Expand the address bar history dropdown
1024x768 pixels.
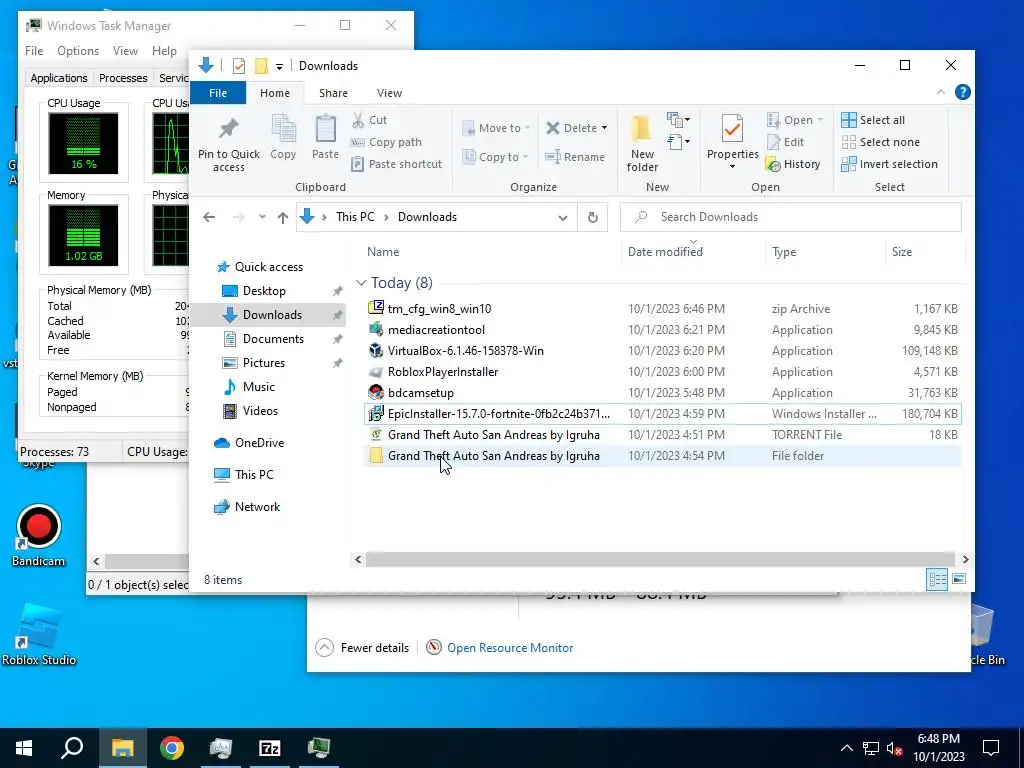click(562, 217)
